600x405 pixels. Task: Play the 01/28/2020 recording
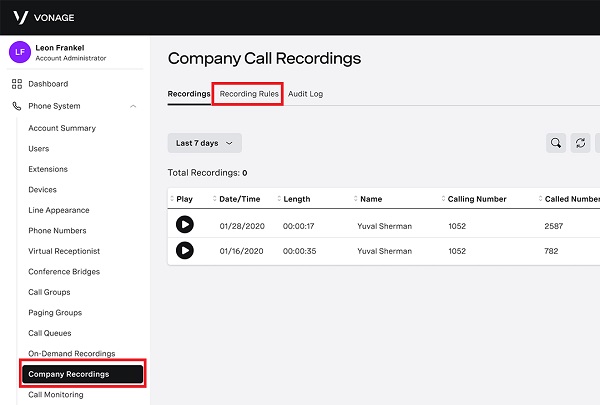[185, 226]
